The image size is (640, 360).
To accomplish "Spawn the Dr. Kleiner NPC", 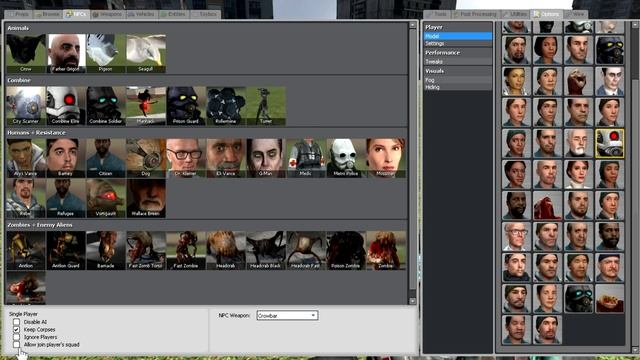I will (x=186, y=158).
